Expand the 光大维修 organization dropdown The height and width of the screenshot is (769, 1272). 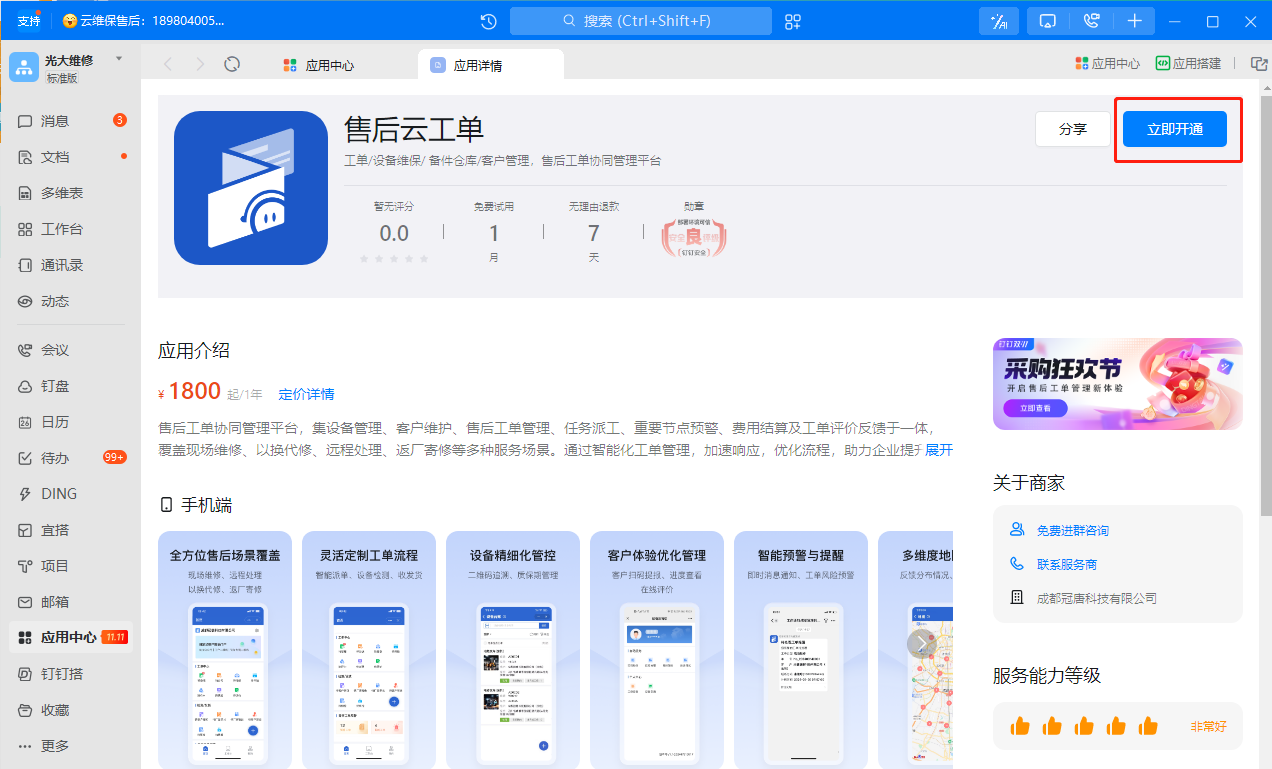pyautogui.click(x=119, y=59)
